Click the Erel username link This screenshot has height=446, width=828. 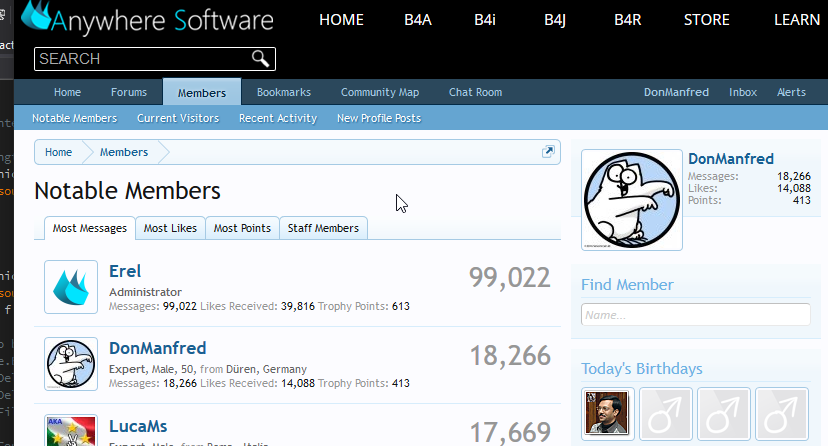pyautogui.click(x=125, y=271)
